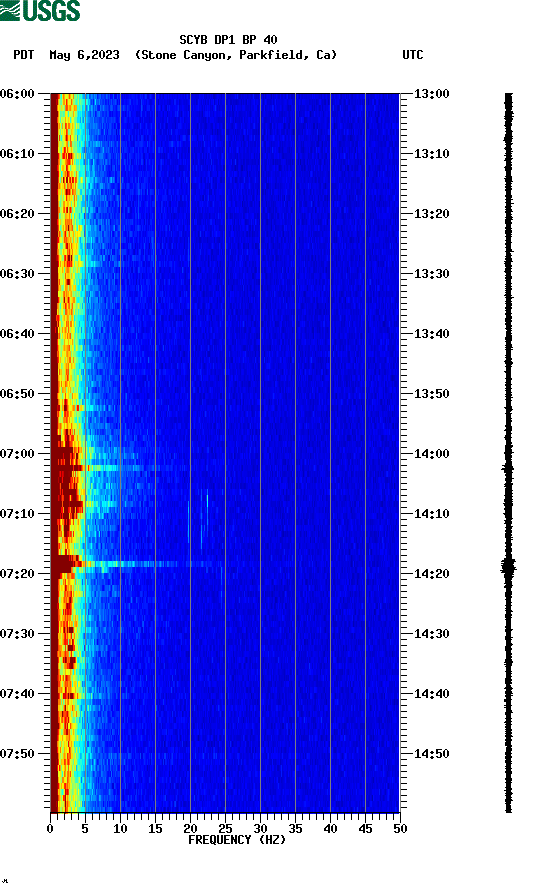Click the 13:20 UTC time label
This screenshot has height=892, width=552.
(431, 214)
